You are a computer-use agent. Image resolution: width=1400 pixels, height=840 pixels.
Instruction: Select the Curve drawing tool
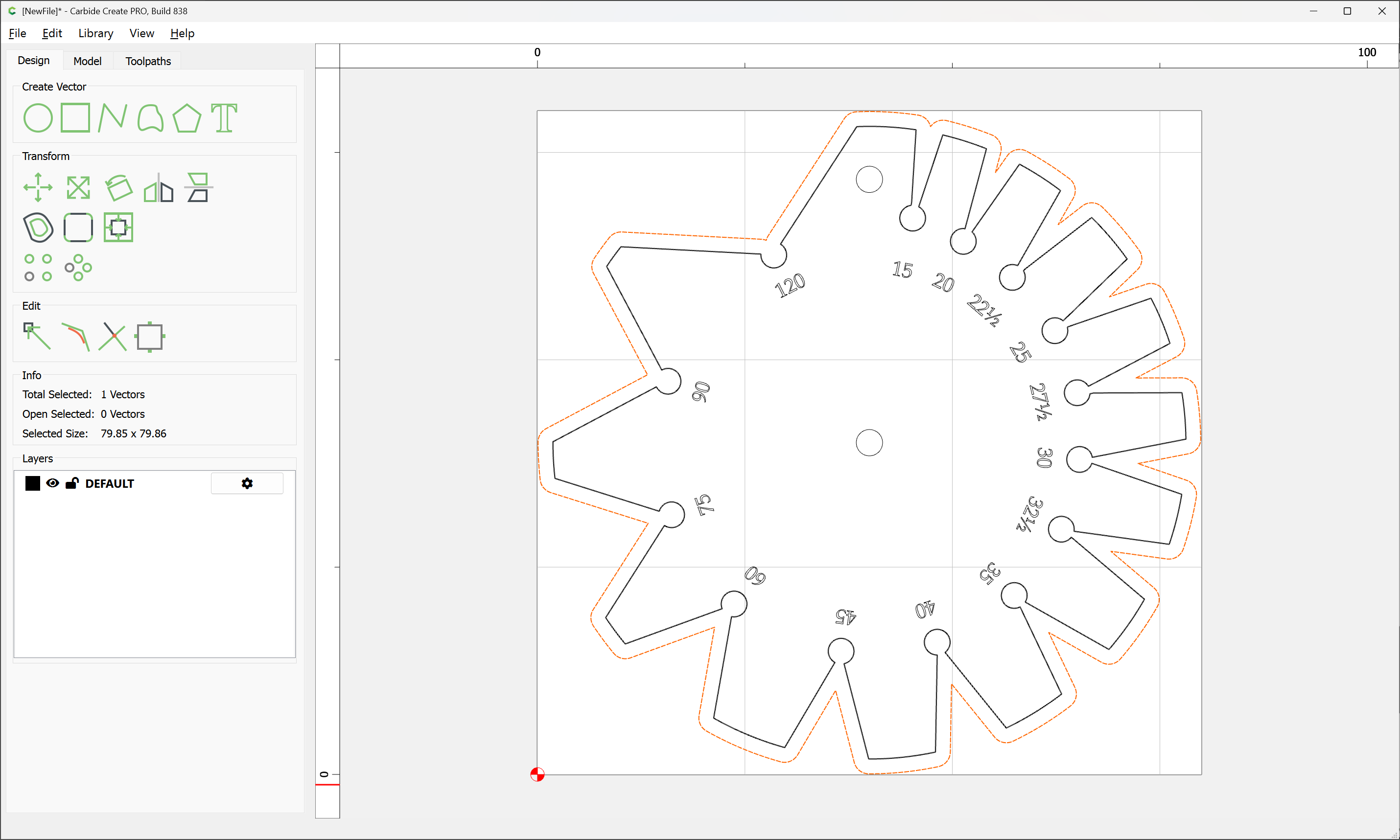pos(150,118)
